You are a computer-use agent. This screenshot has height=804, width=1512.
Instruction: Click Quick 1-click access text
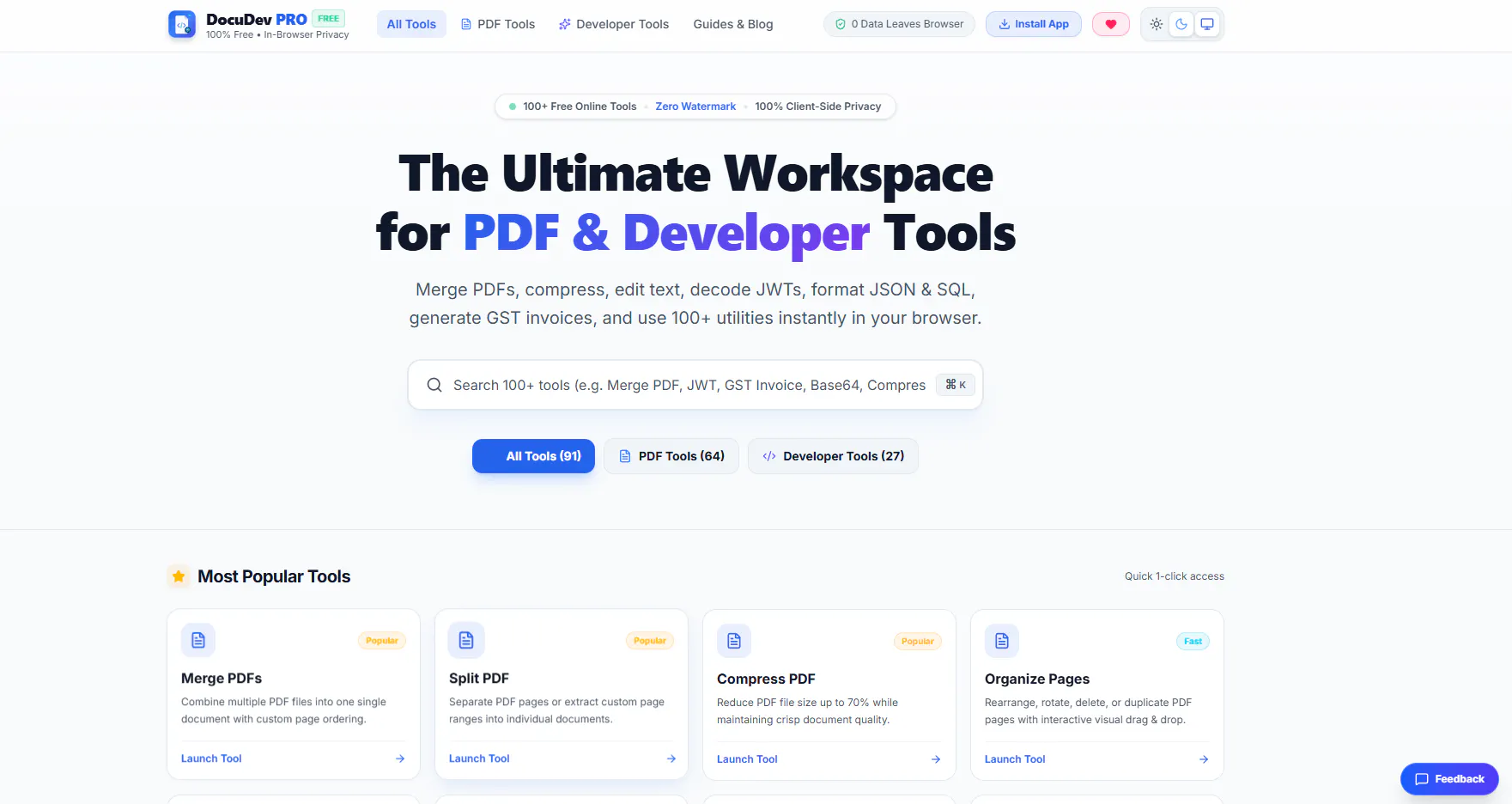click(1175, 576)
